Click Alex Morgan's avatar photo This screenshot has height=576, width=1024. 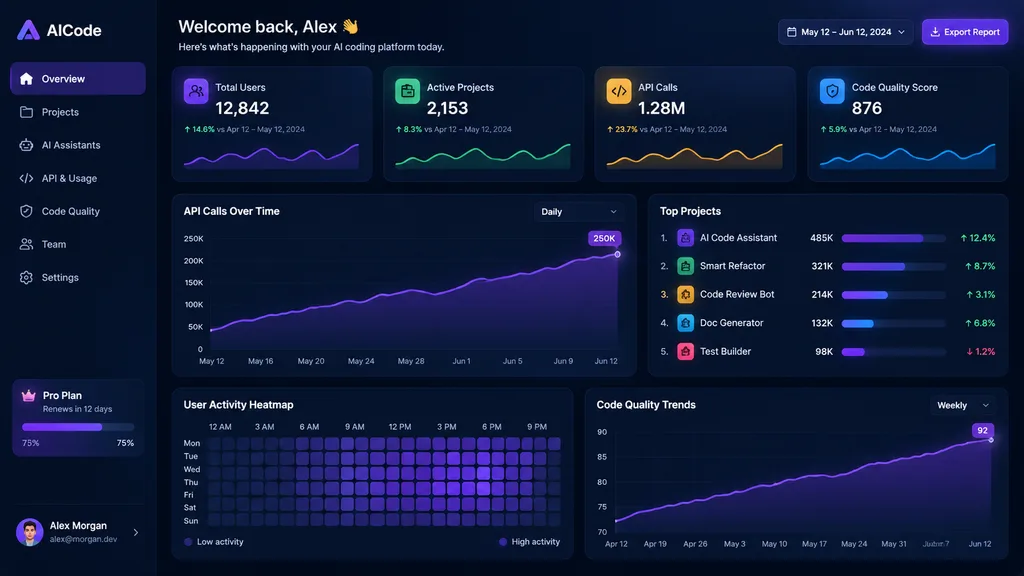click(x=29, y=532)
